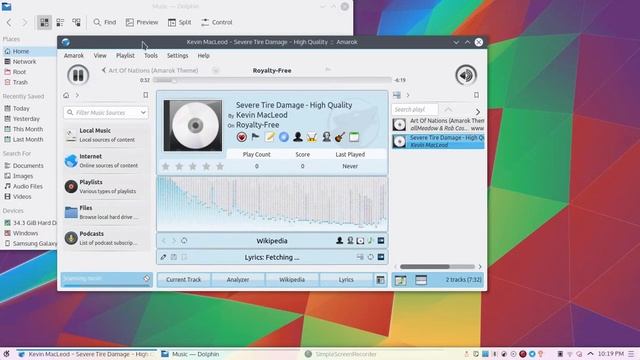This screenshot has height=360, width=640.
Task: Edit lyrics with the pencil icon
Action: coord(163,257)
